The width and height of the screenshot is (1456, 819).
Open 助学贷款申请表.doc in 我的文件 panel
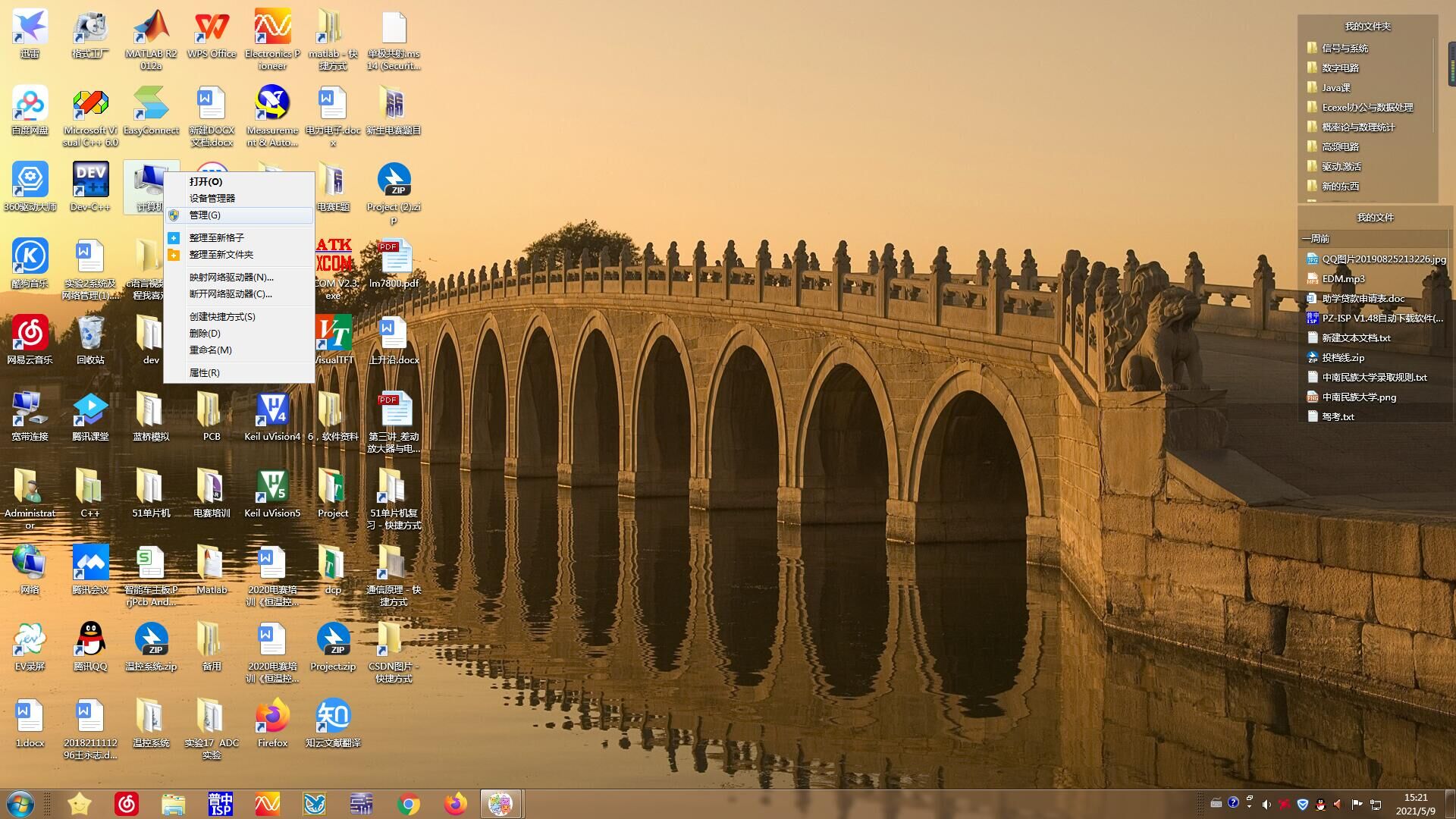[x=1356, y=299]
